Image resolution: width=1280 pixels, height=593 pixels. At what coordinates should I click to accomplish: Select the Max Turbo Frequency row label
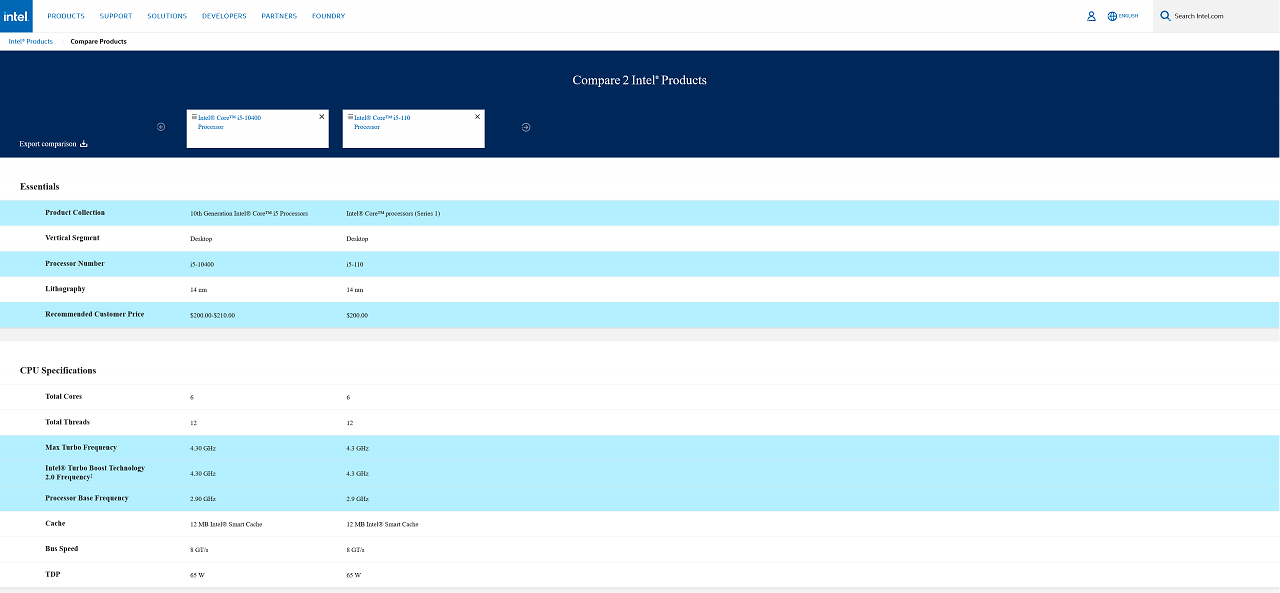click(81, 447)
